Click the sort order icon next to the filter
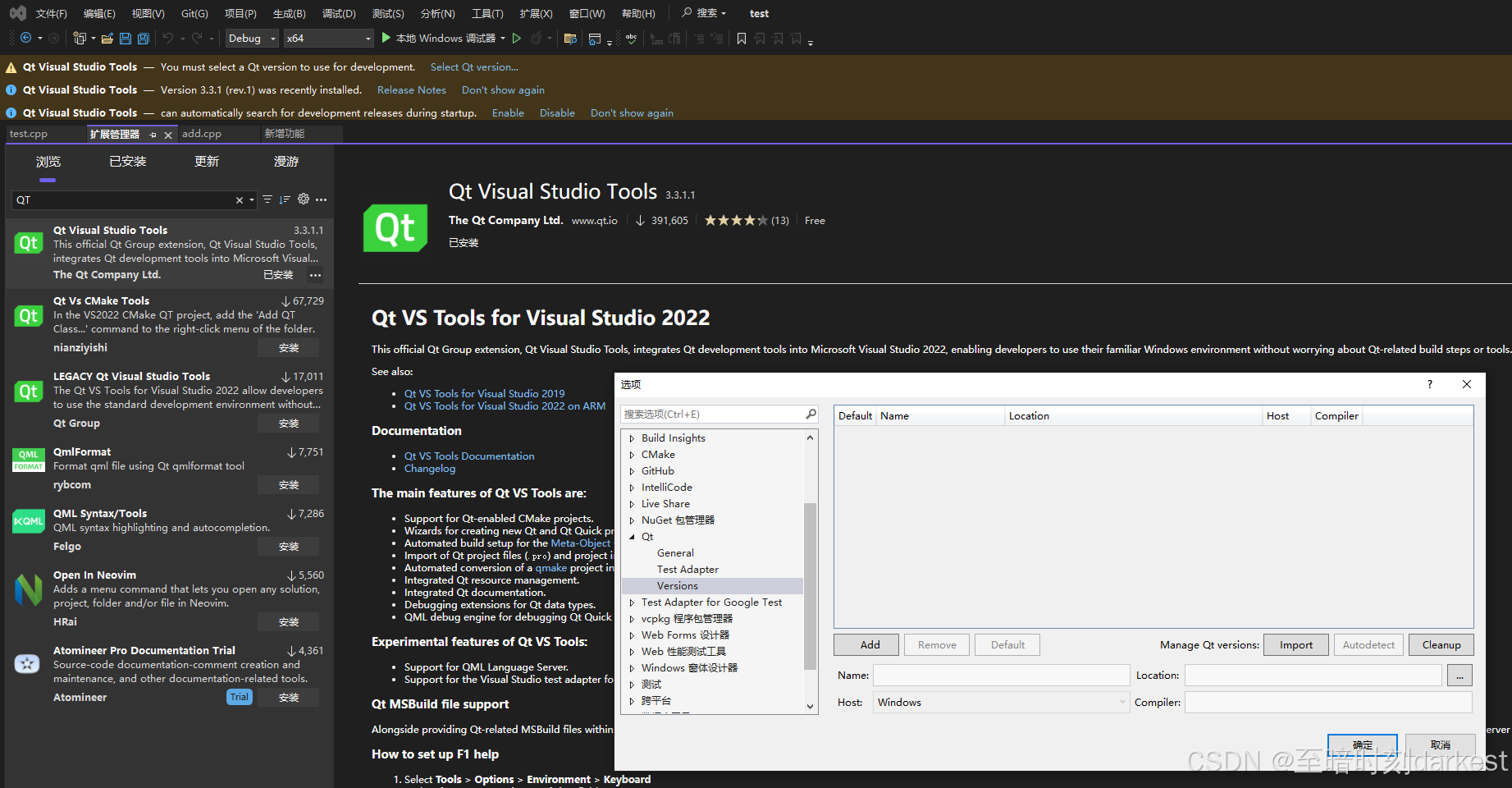Screen dimensions: 1512x788 (x=285, y=199)
